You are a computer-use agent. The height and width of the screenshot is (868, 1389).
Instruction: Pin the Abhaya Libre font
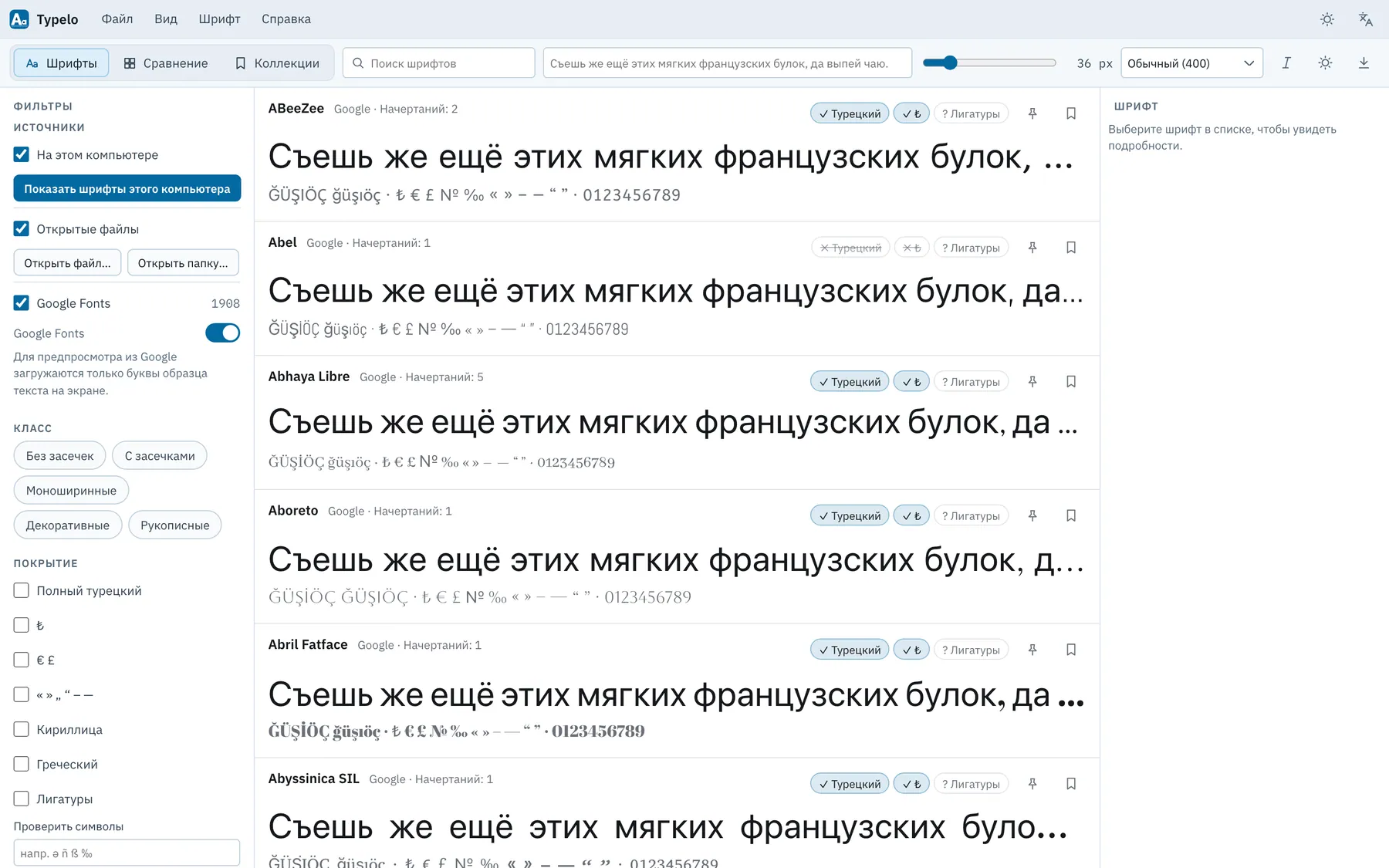tap(1032, 382)
